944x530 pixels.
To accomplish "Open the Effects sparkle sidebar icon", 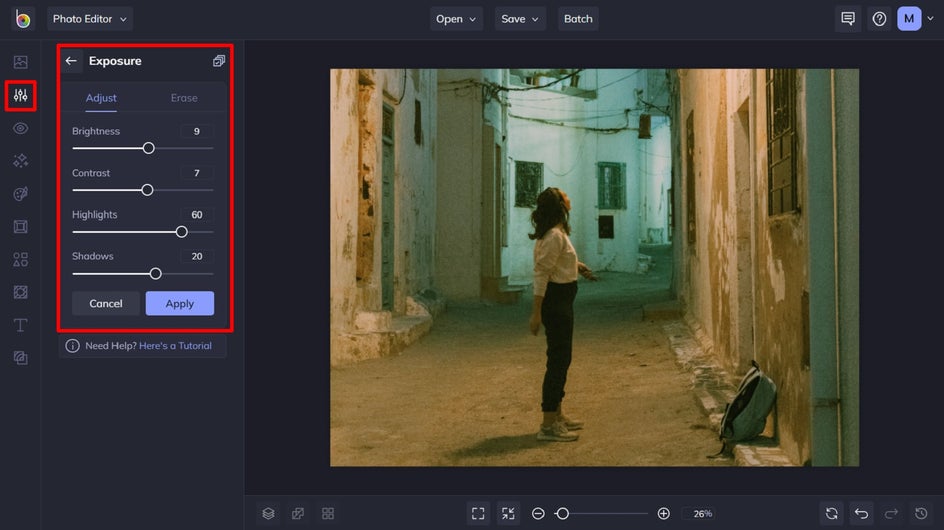I will coord(20,161).
